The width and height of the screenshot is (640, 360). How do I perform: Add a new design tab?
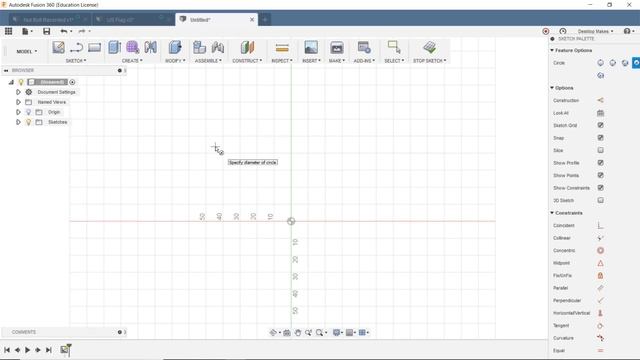[265, 20]
